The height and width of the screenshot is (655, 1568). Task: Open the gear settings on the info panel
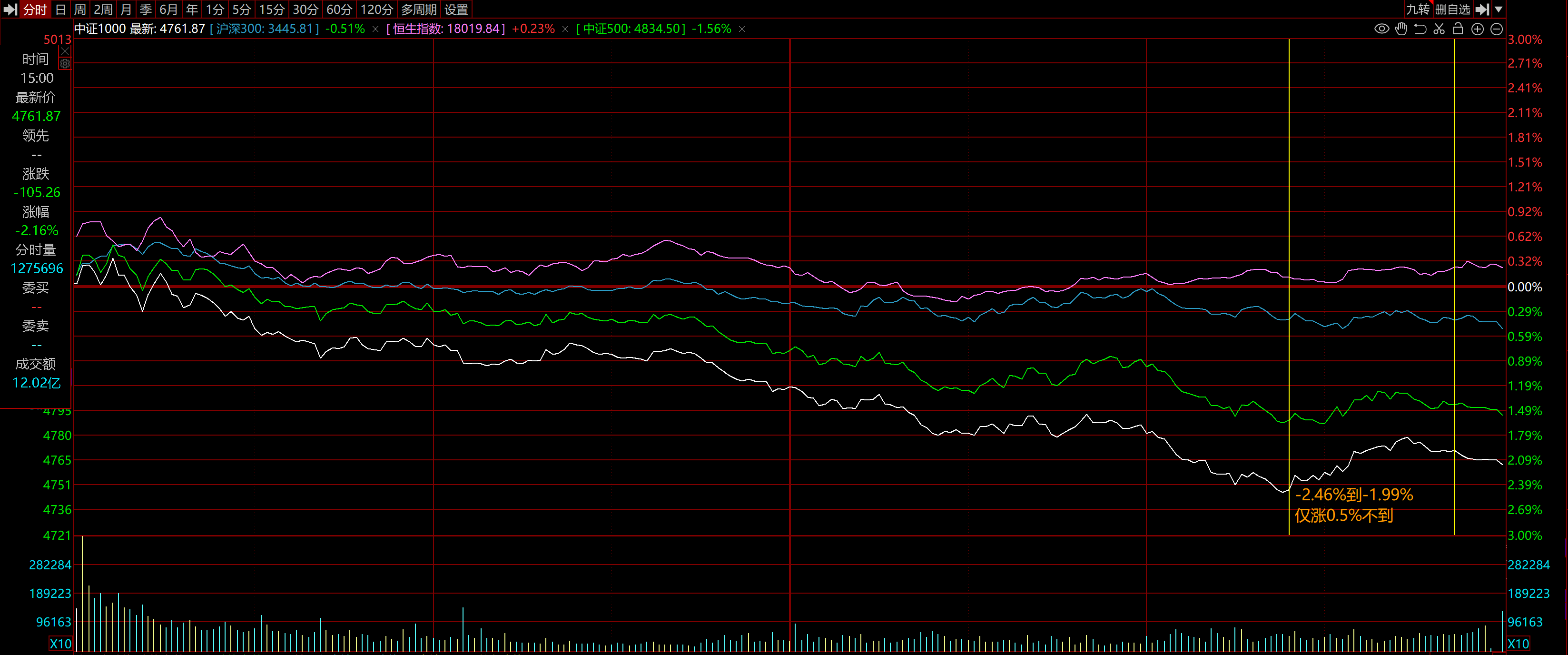pyautogui.click(x=65, y=63)
